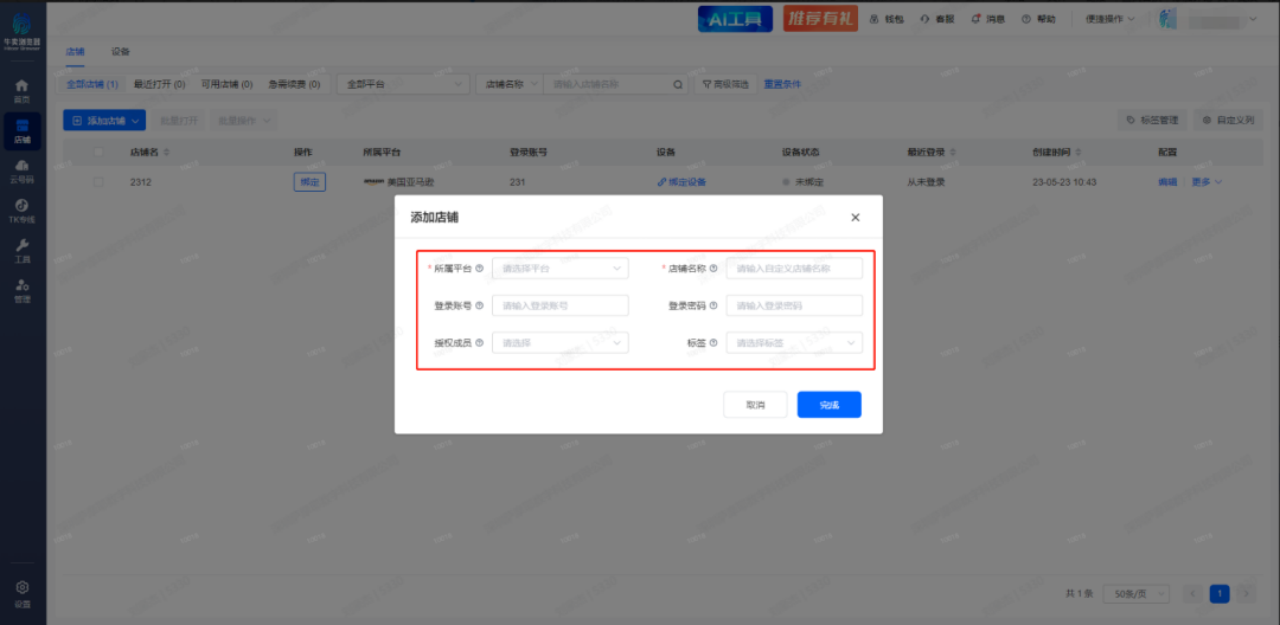Click the help icon beside 所属平台

pyautogui.click(x=479, y=268)
